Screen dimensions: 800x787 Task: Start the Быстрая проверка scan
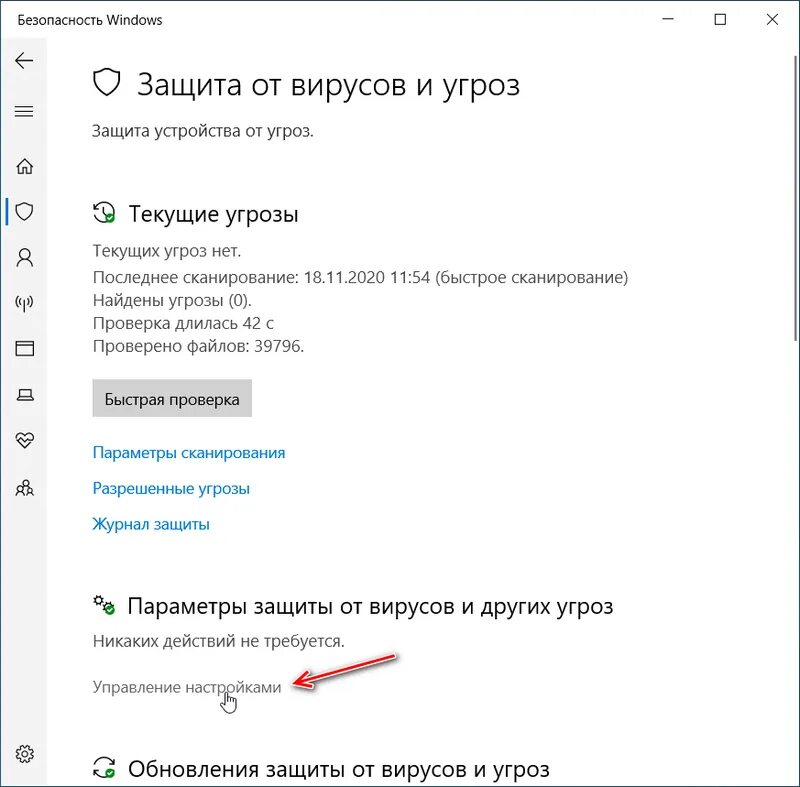click(x=172, y=398)
